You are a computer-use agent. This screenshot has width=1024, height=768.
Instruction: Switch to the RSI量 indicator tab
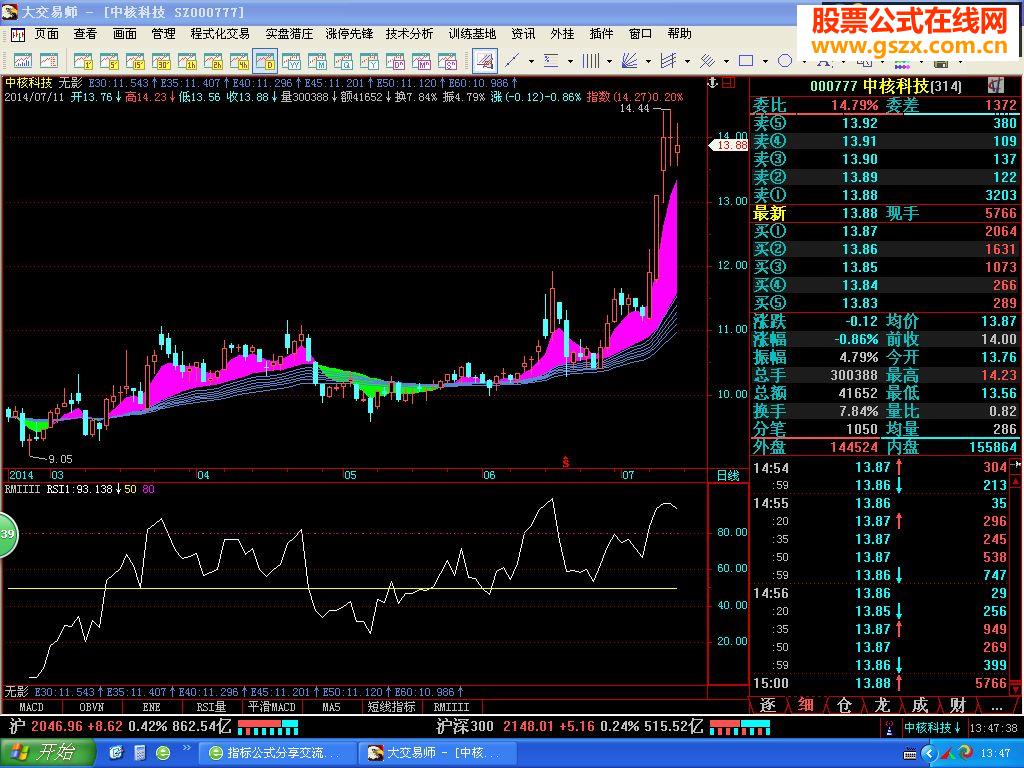[211, 707]
